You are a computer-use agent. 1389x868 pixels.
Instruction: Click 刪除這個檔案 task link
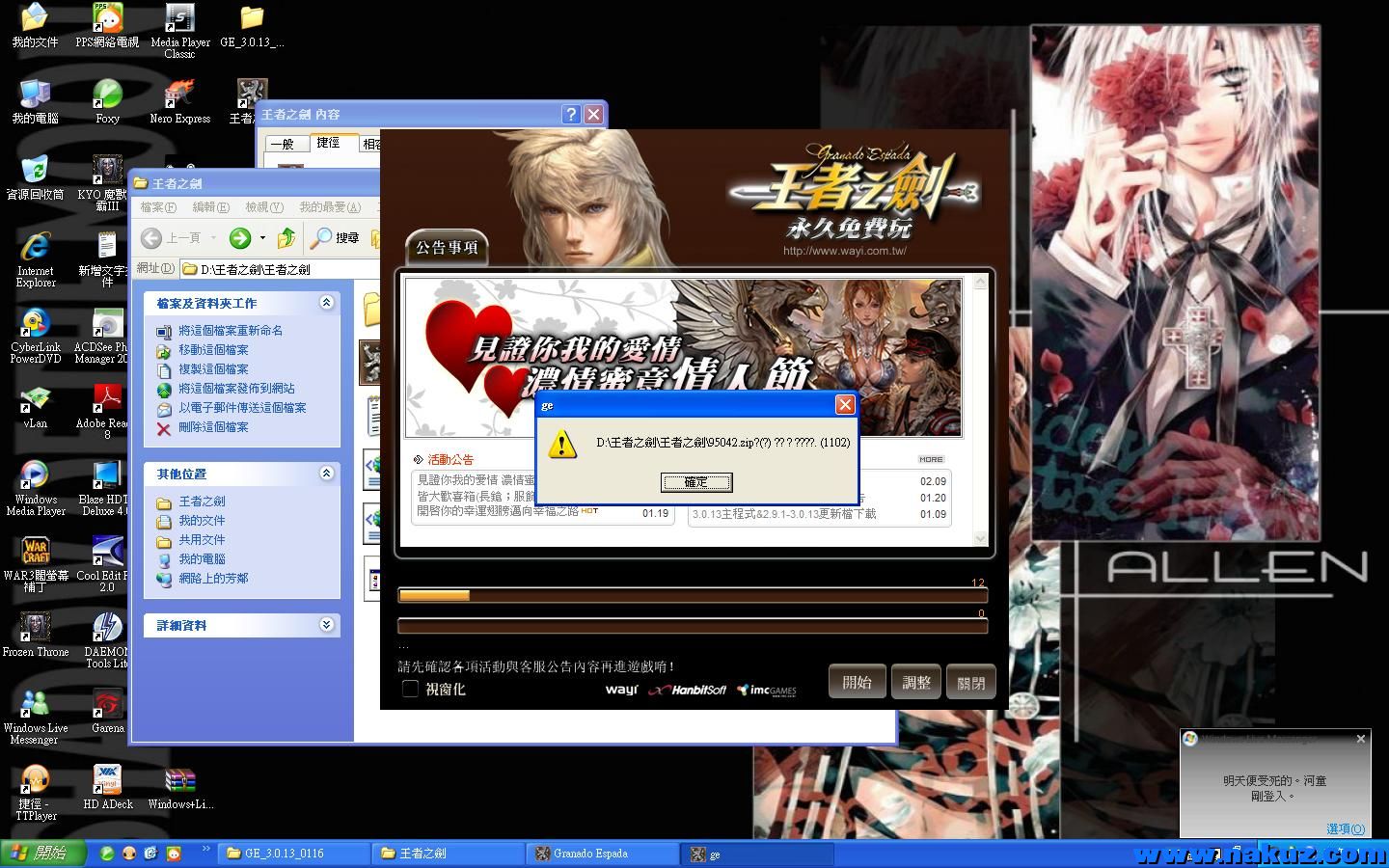tap(213, 426)
